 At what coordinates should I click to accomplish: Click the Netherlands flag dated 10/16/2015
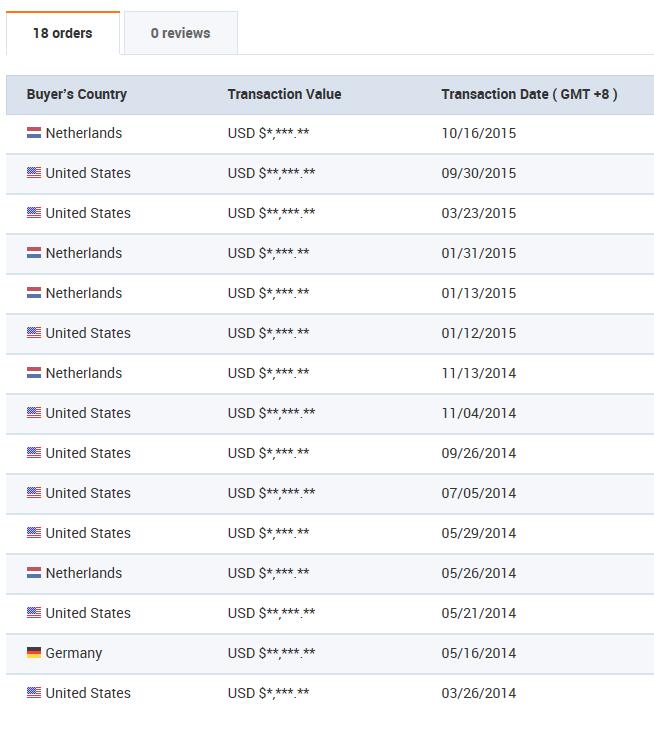(x=34, y=133)
